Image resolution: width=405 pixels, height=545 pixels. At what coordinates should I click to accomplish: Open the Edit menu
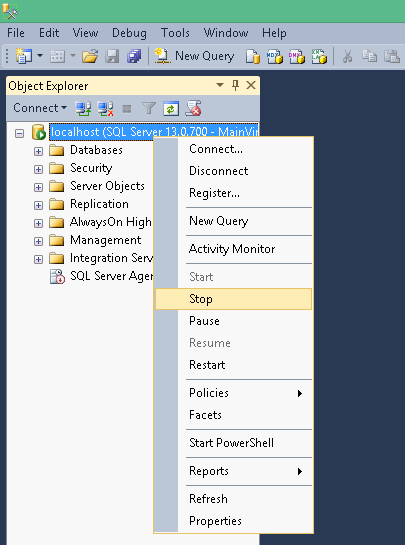tap(49, 33)
